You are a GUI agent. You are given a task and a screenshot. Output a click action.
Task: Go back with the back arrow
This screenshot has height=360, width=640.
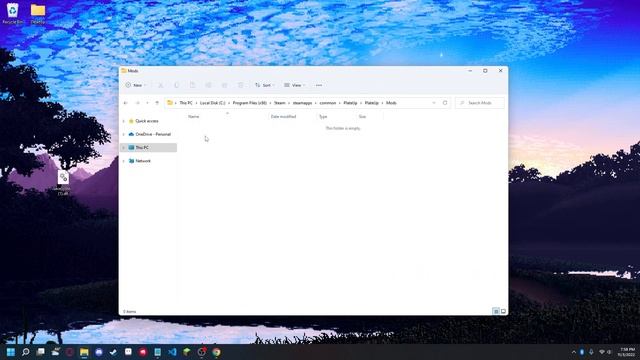126,103
